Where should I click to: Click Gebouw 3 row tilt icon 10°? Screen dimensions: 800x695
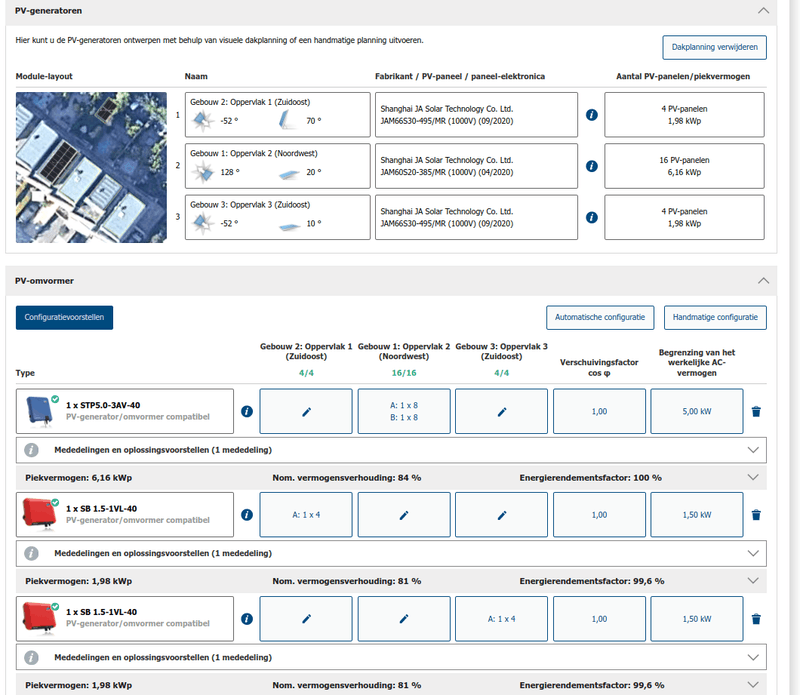(289, 225)
